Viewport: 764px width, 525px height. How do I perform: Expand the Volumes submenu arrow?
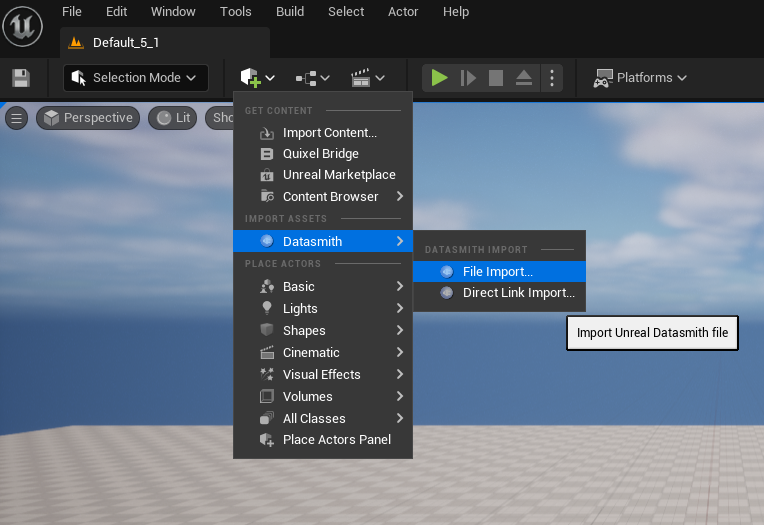click(x=400, y=396)
